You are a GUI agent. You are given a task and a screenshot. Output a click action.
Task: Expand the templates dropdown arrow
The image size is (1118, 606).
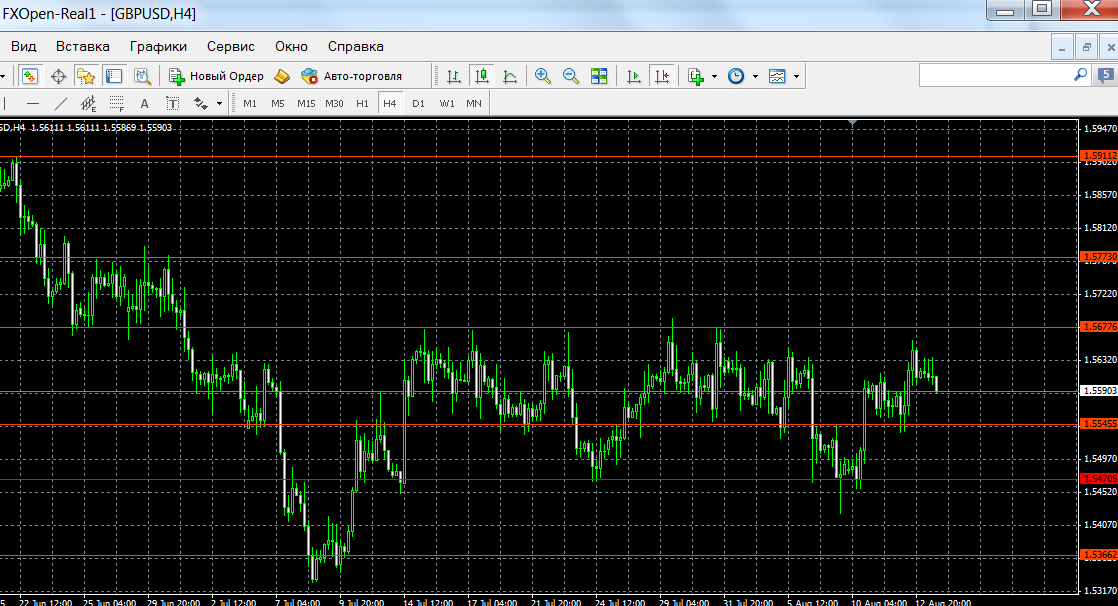coord(796,76)
